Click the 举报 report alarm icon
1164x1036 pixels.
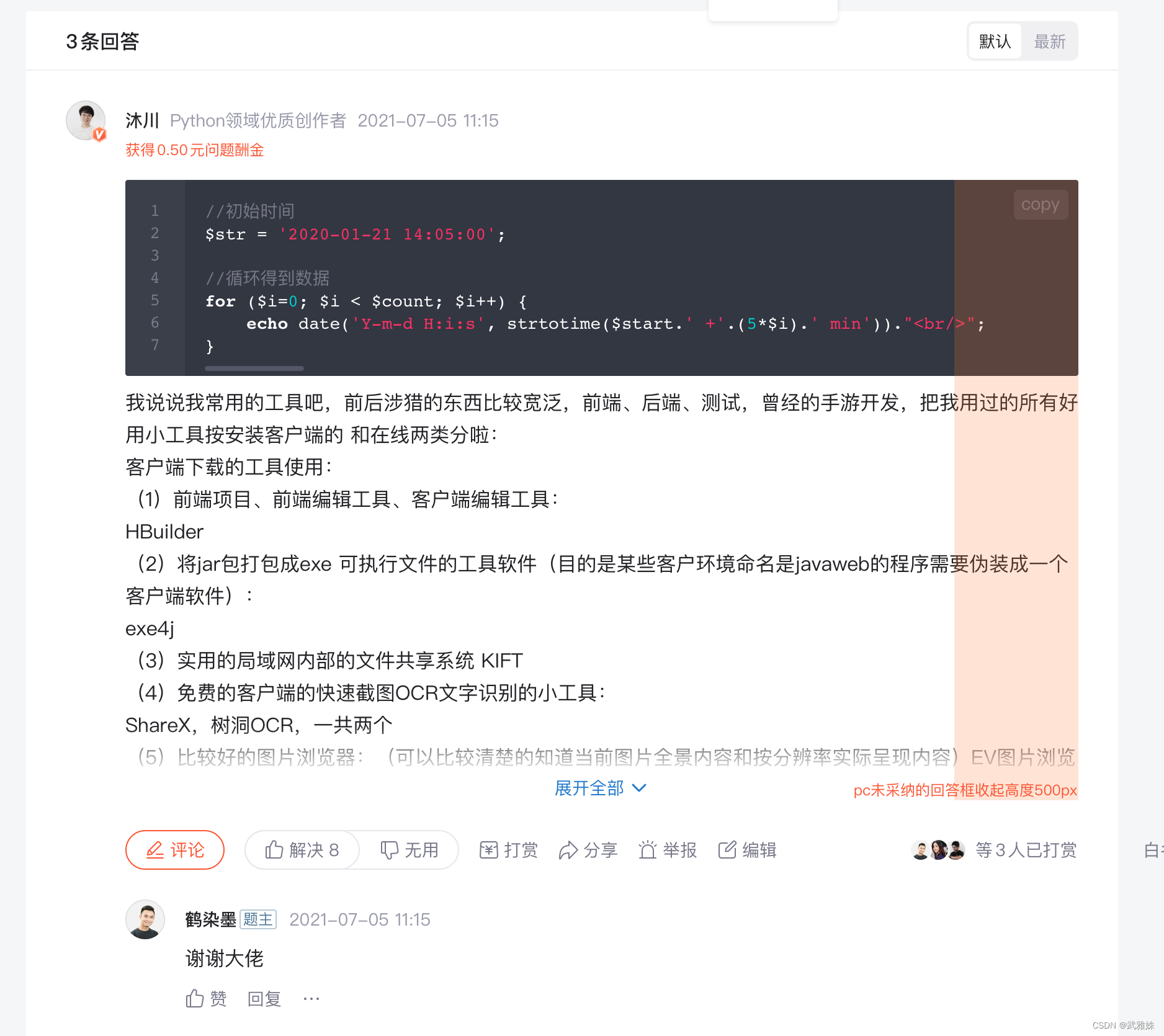click(x=647, y=850)
